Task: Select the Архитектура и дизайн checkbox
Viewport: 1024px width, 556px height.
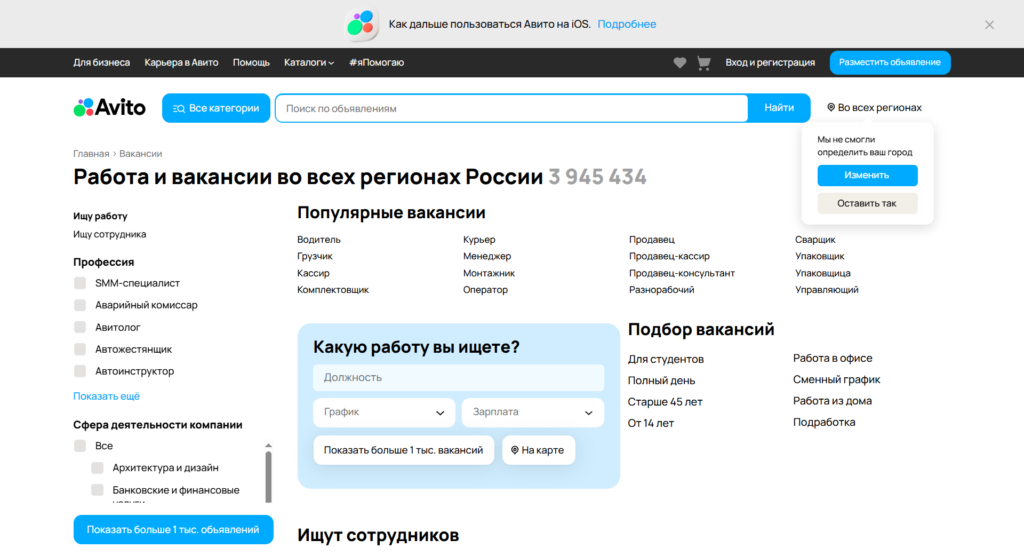Action: tap(97, 468)
